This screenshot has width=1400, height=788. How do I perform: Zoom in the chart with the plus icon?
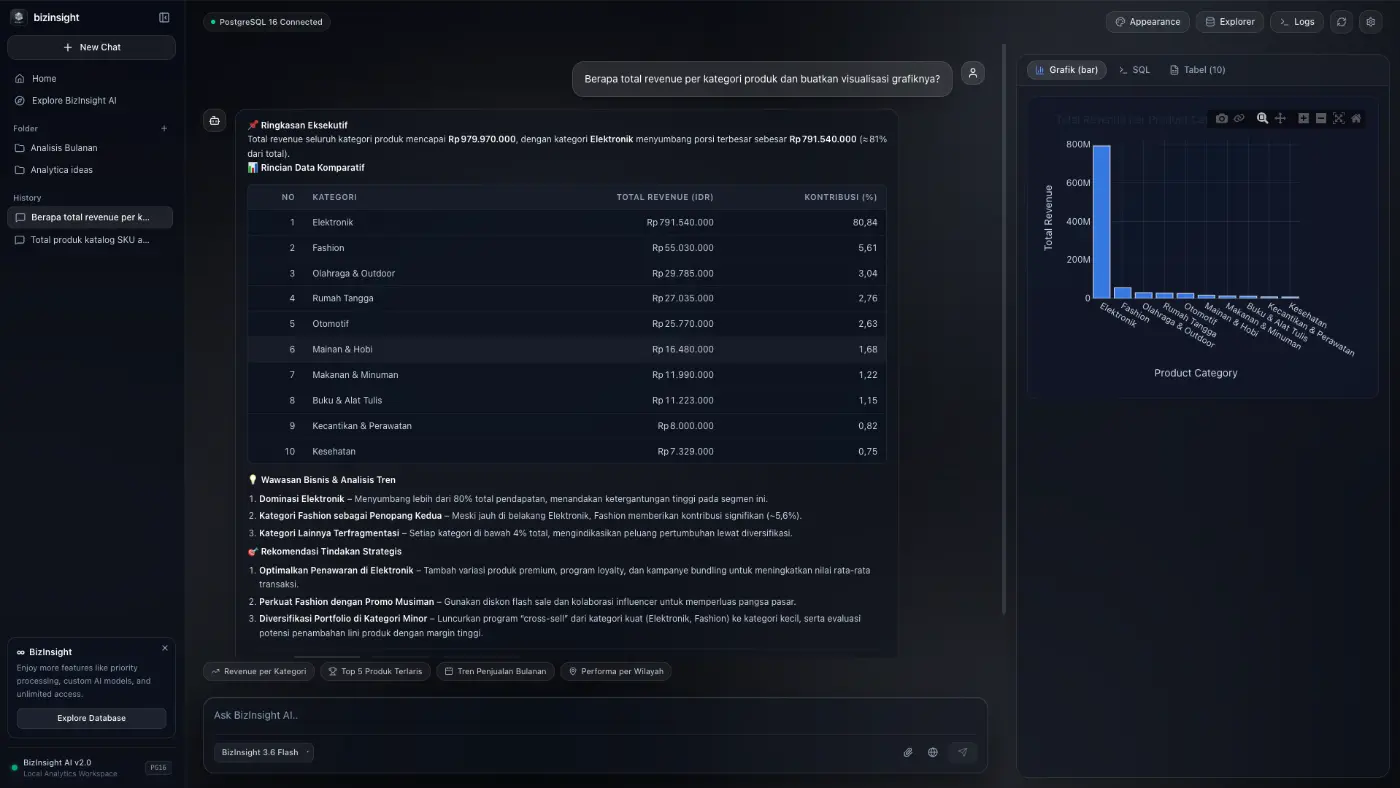[x=1303, y=118]
